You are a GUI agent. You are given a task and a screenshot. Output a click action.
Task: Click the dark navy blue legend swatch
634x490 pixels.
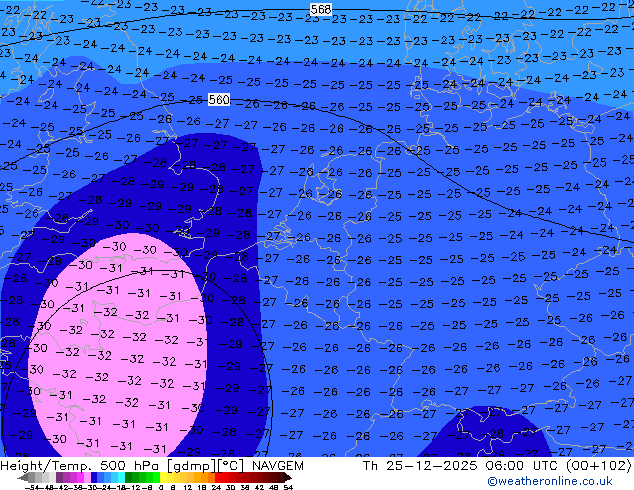coord(94,478)
